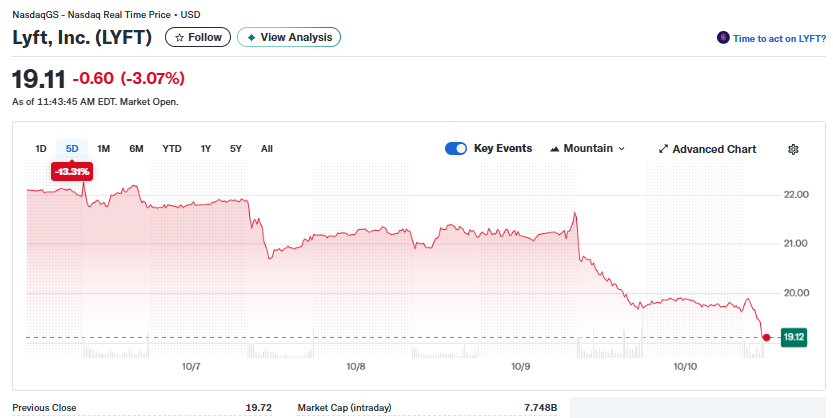Show the 5Y price history
Viewport: 833px width, 418px height.
click(236, 149)
